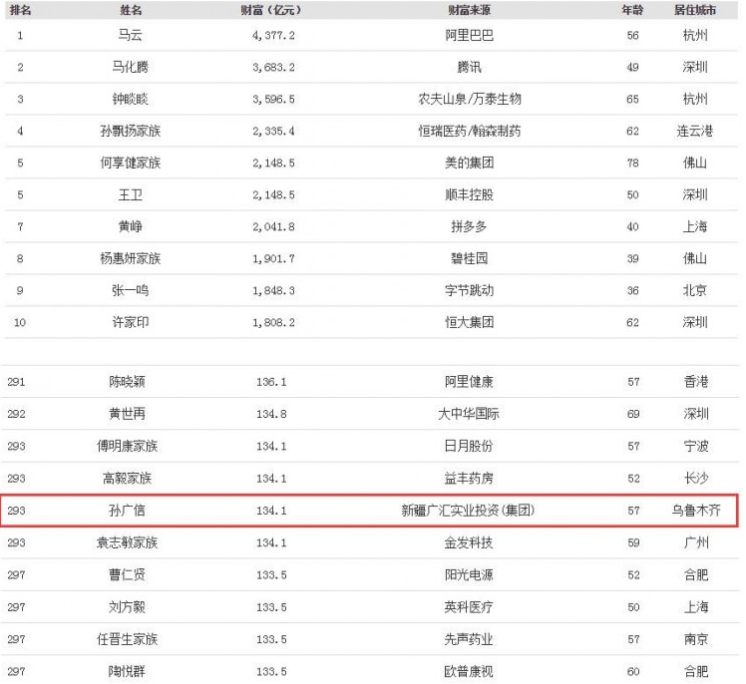Select the name 马云
Viewport: 746px width, 684px height.
(130, 35)
